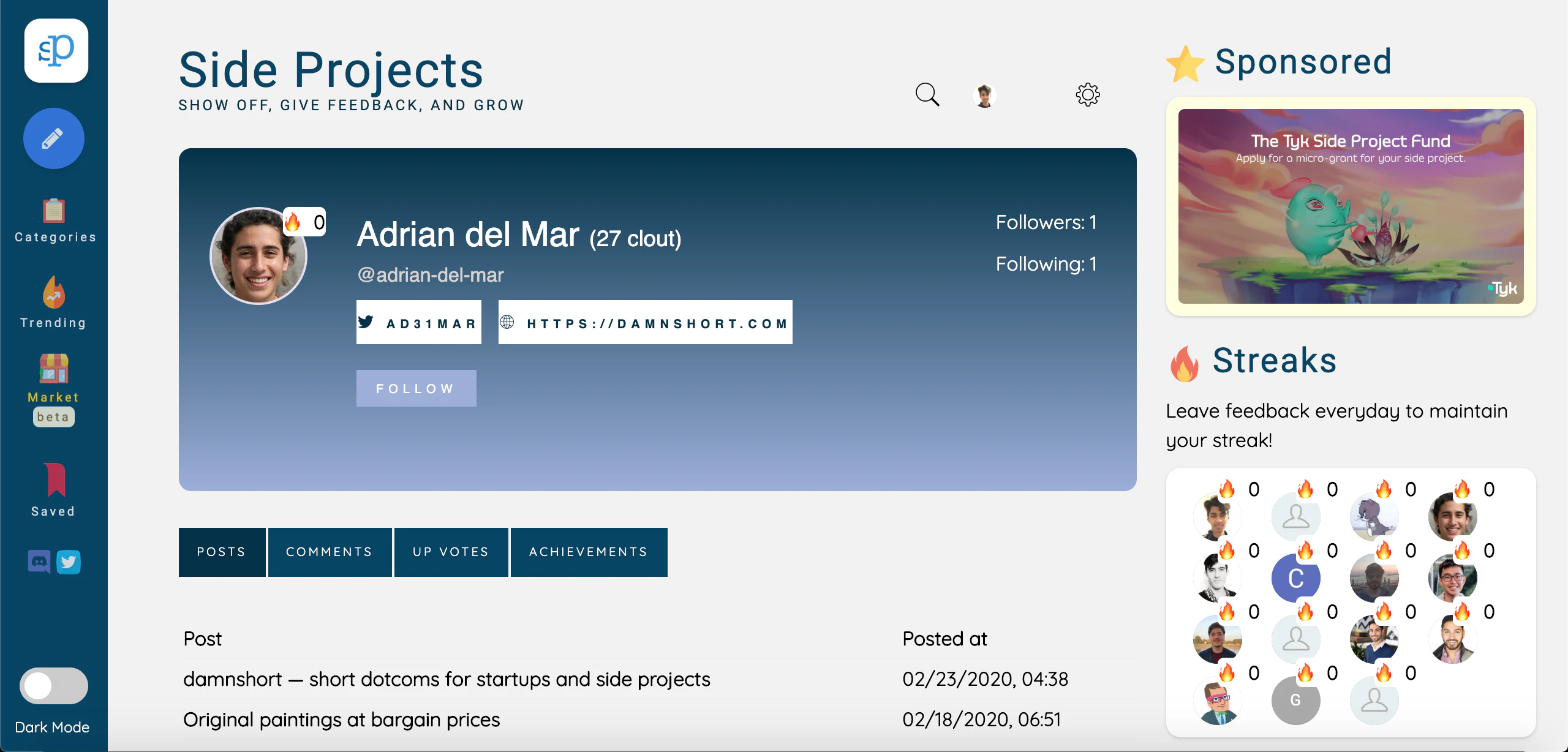Open the Market beta shop icon
Image resolution: width=1568 pixels, height=752 pixels.
point(54,369)
